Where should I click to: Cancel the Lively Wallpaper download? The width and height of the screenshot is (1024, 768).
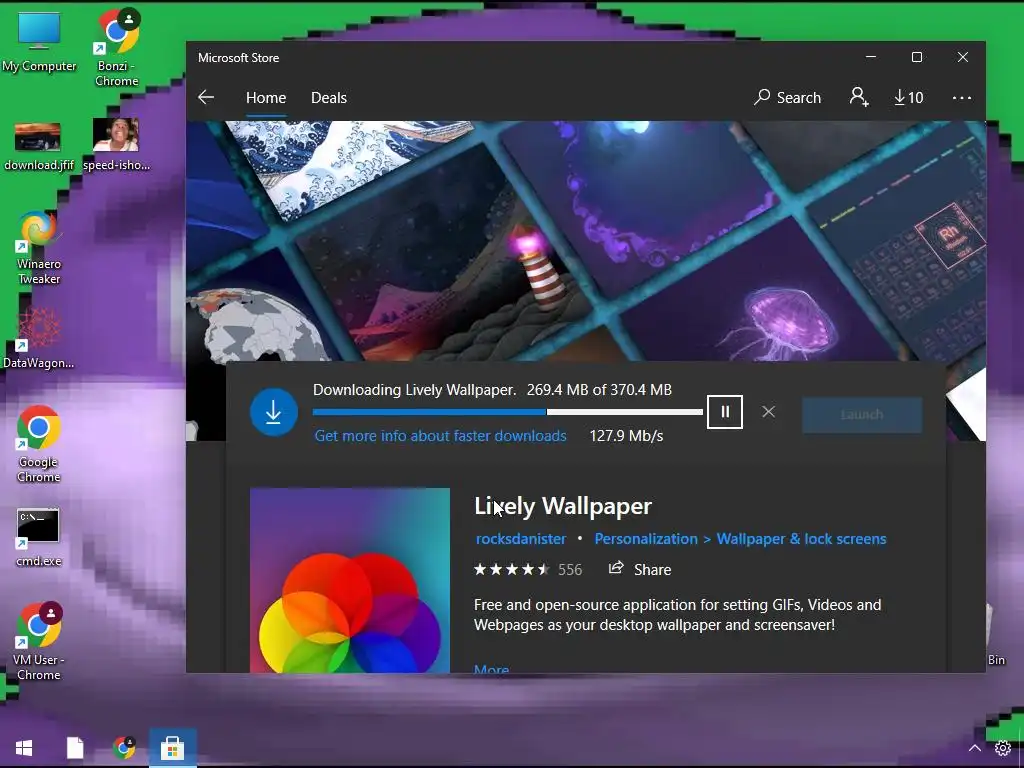769,411
